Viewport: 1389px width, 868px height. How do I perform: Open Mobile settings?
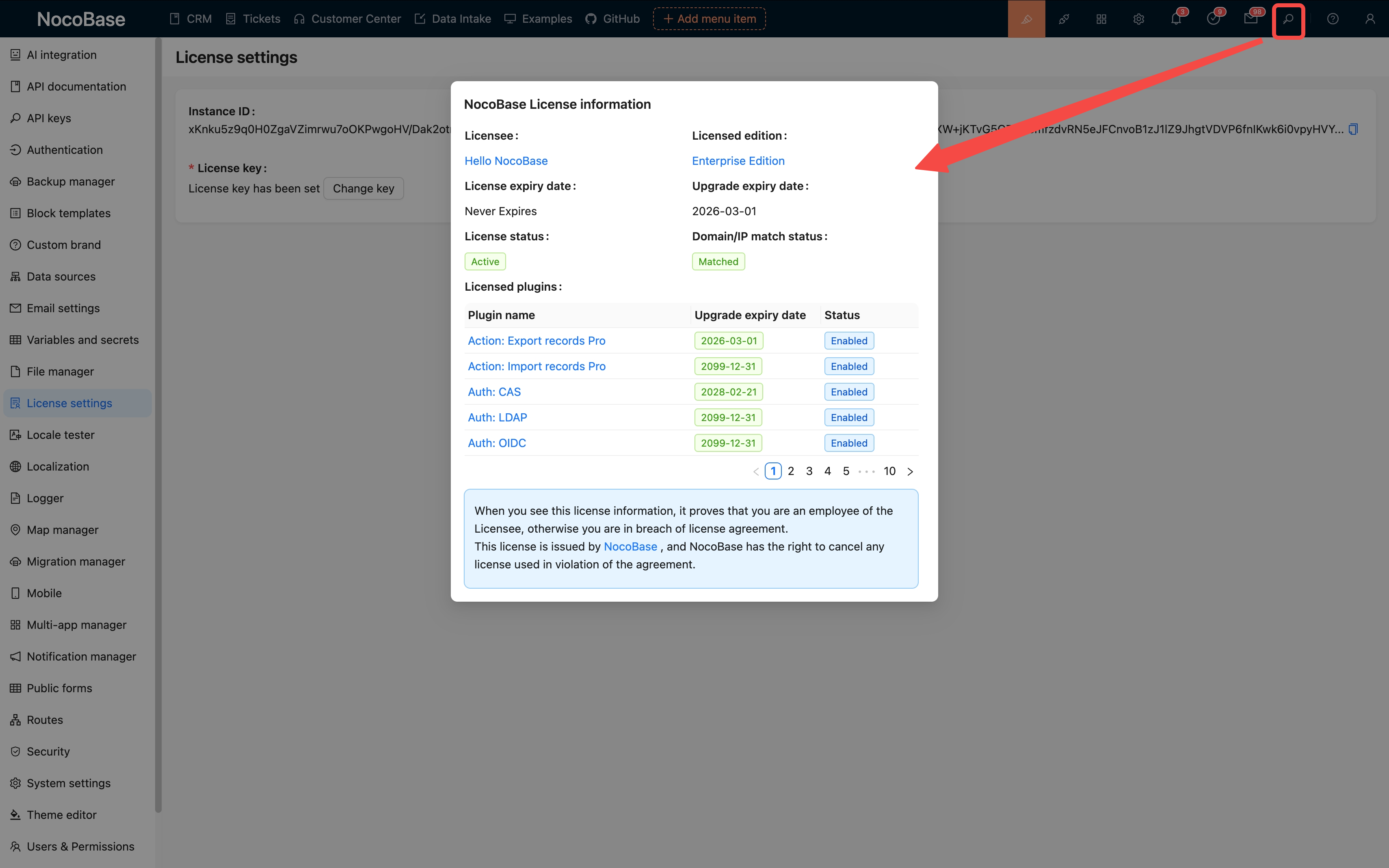click(78, 593)
